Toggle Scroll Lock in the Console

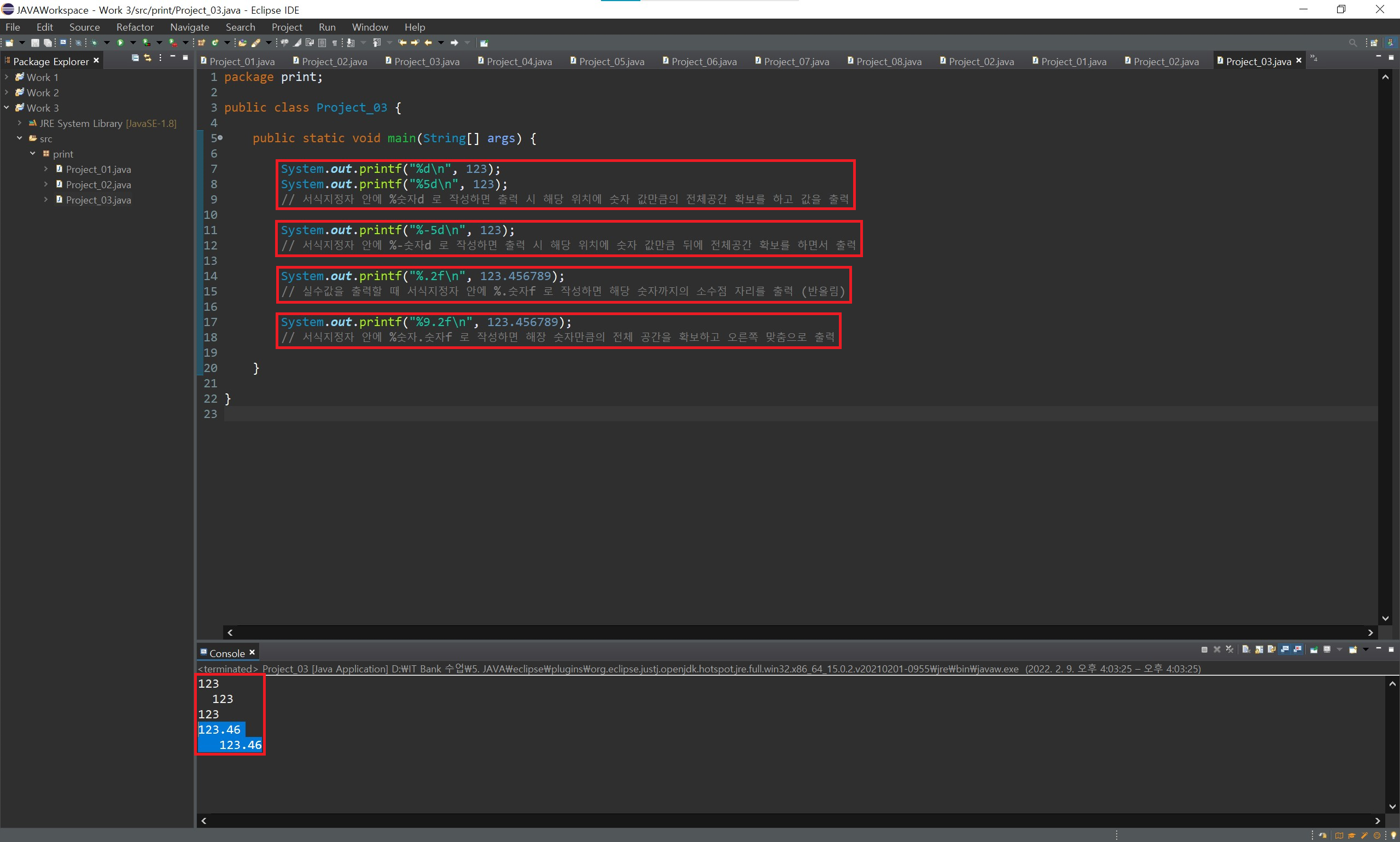point(1259,649)
